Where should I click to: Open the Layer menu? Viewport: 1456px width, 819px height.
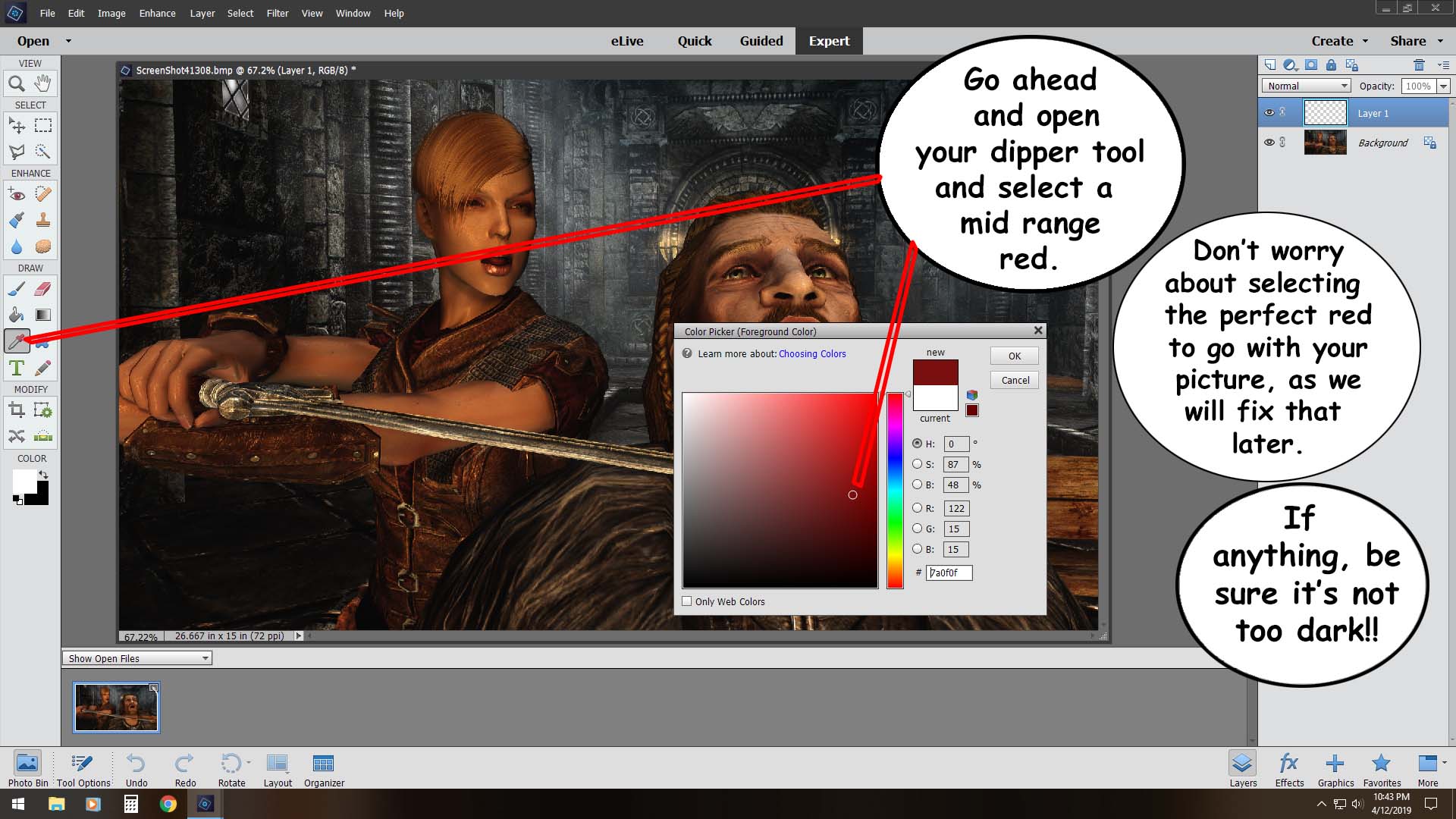[202, 13]
